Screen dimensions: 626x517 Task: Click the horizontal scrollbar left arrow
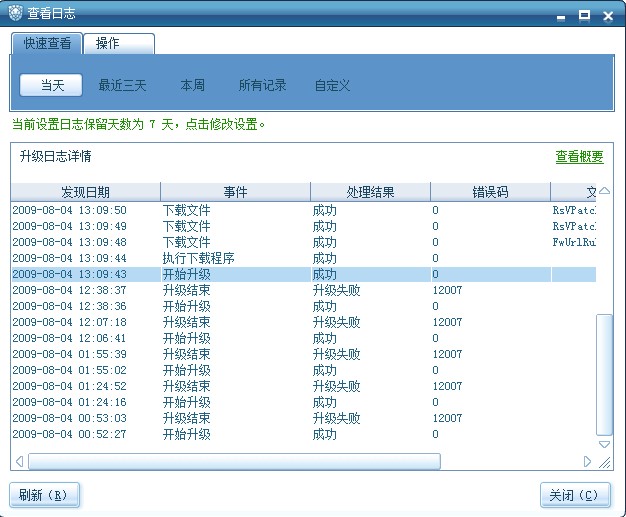(x=19, y=462)
